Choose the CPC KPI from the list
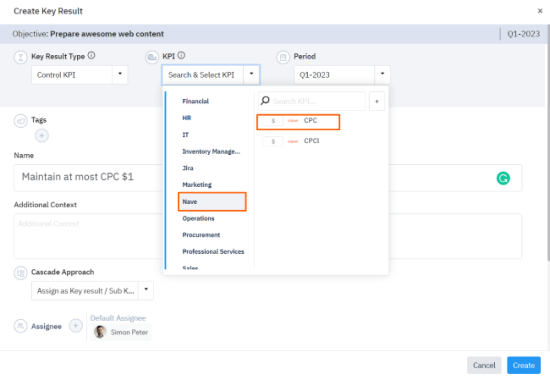 point(298,122)
